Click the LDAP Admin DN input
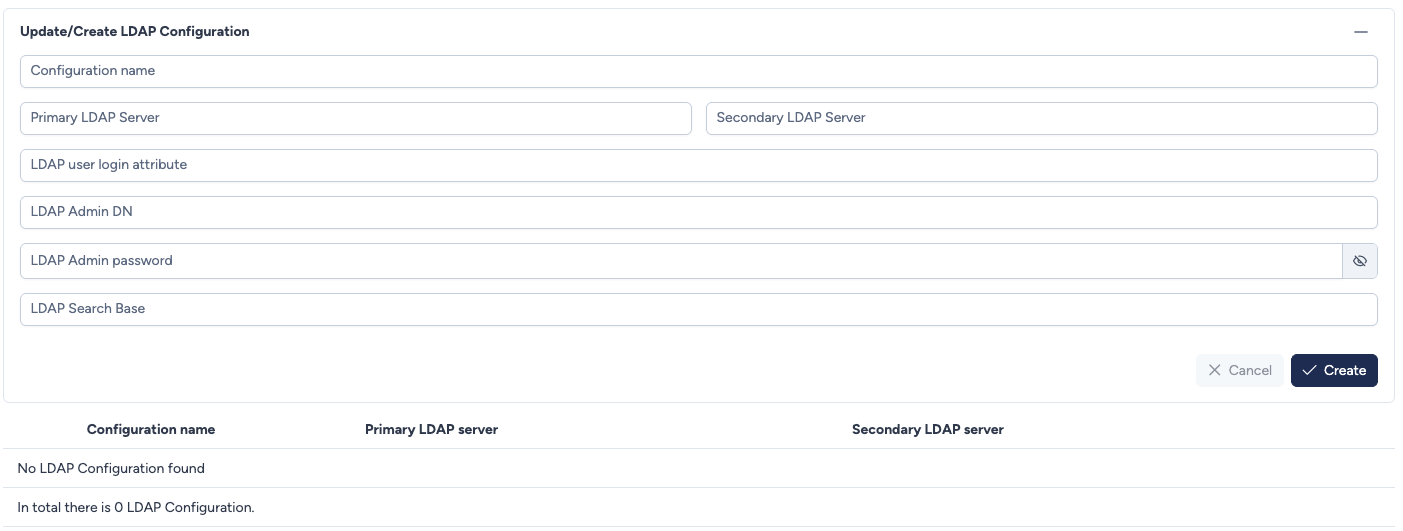1403x531 pixels. pos(698,212)
